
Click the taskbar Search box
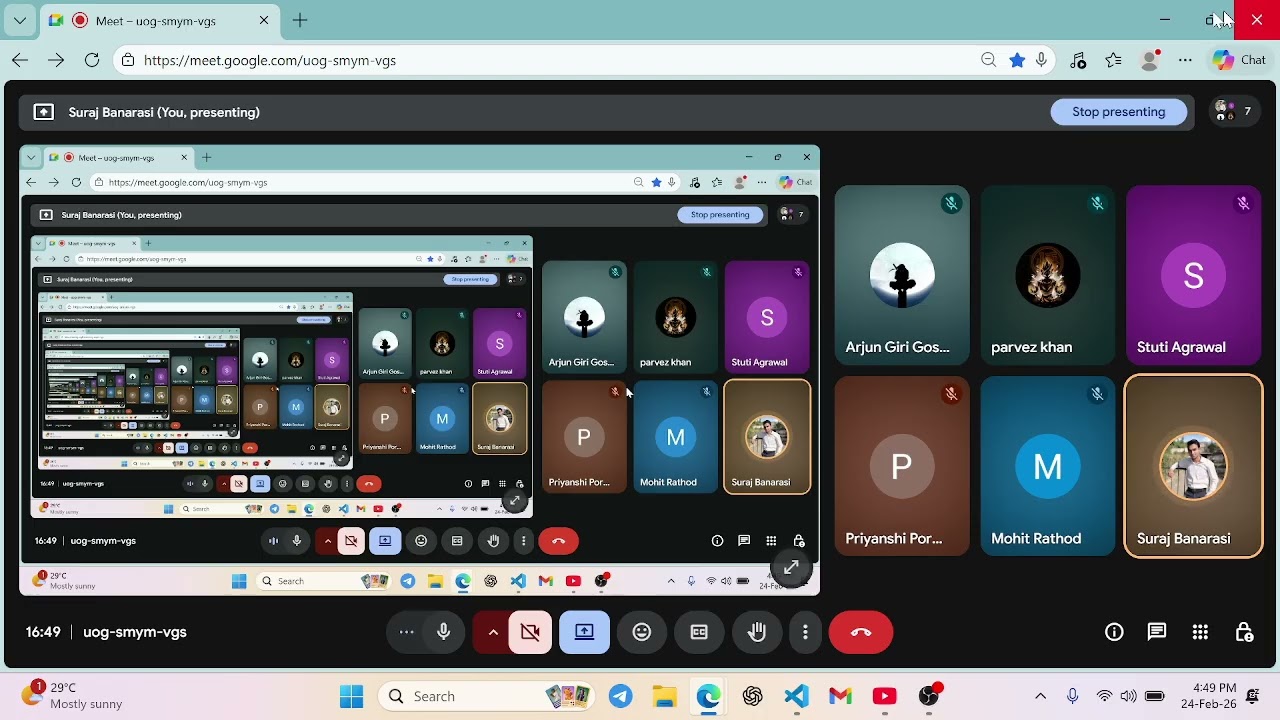click(487, 696)
